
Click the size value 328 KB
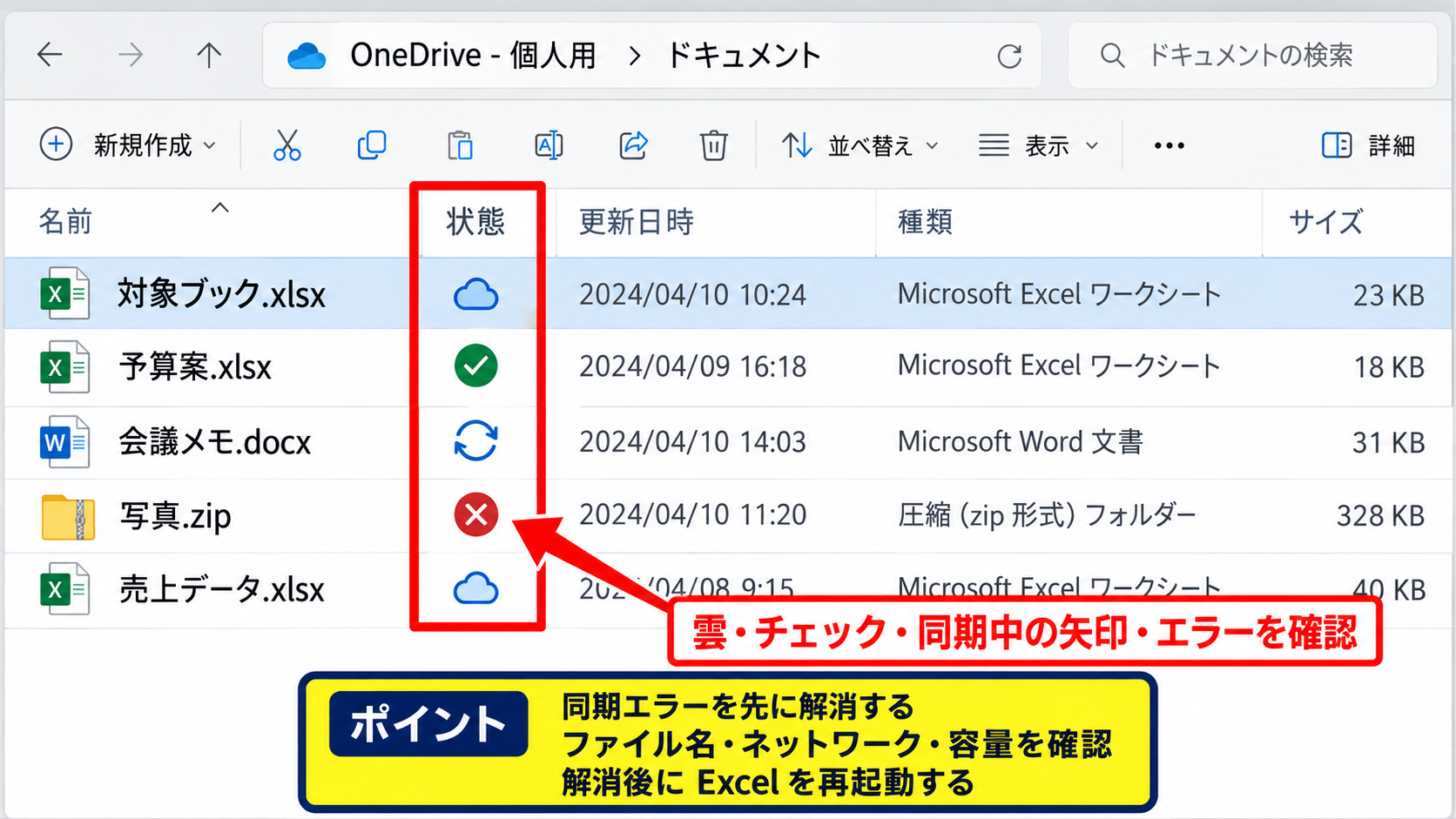(x=1380, y=516)
